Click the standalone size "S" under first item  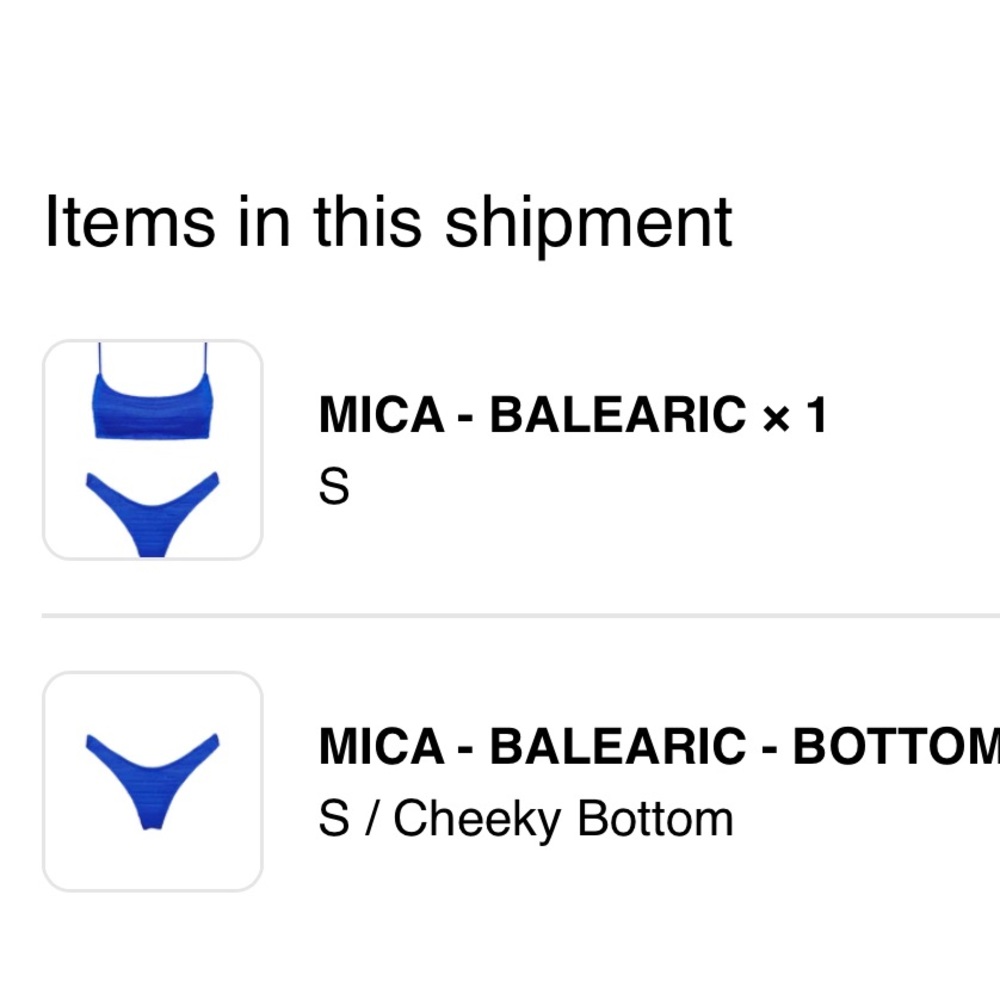[x=334, y=488]
